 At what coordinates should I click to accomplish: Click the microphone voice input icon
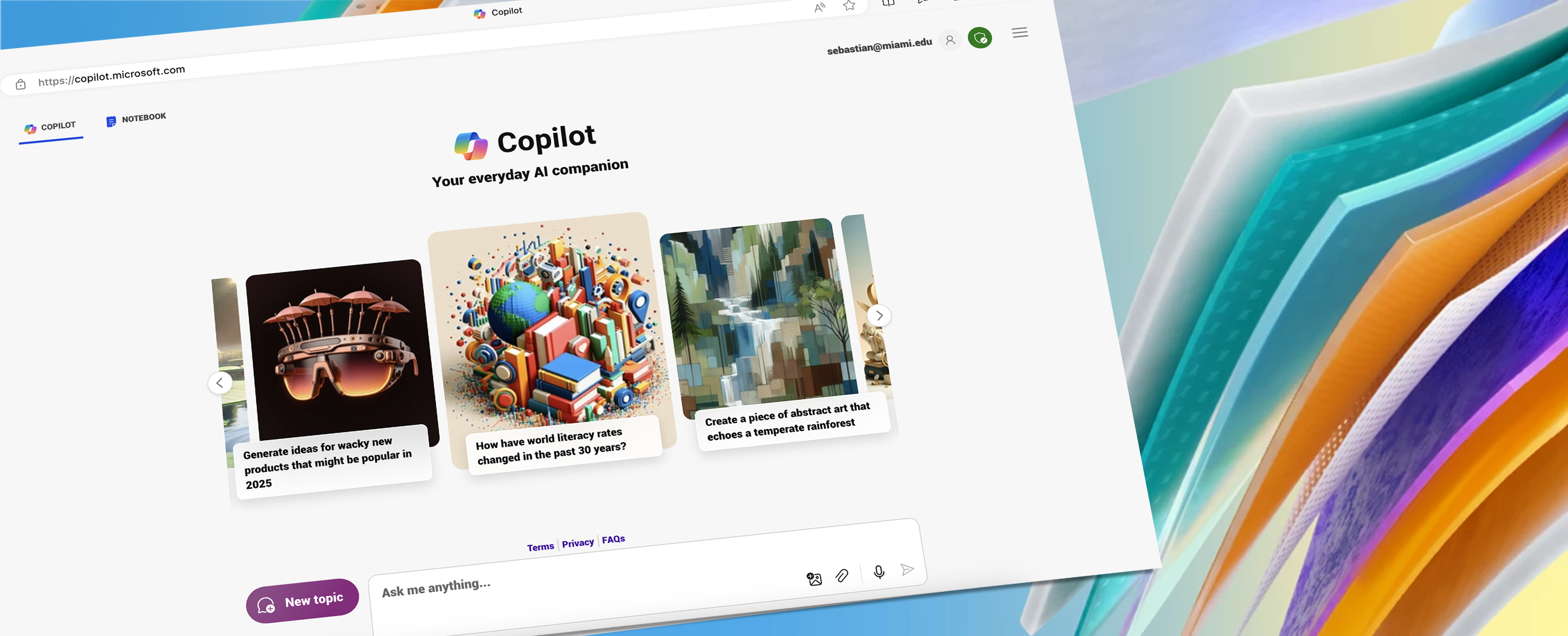[879, 572]
